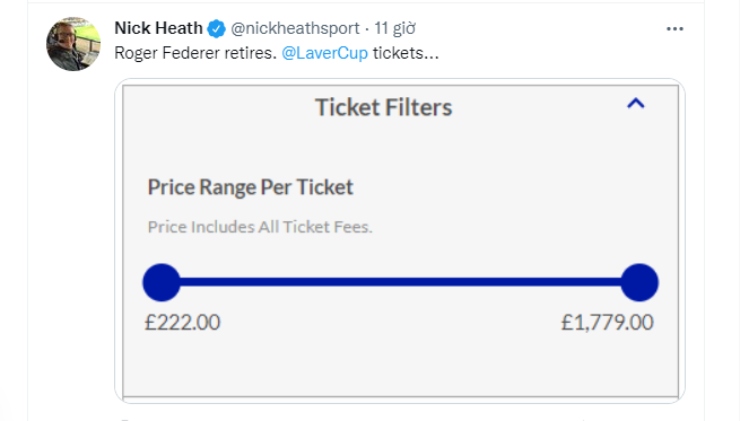This screenshot has width=740, height=421.
Task: Click the 'Ticket Filters' heading
Action: click(x=384, y=107)
